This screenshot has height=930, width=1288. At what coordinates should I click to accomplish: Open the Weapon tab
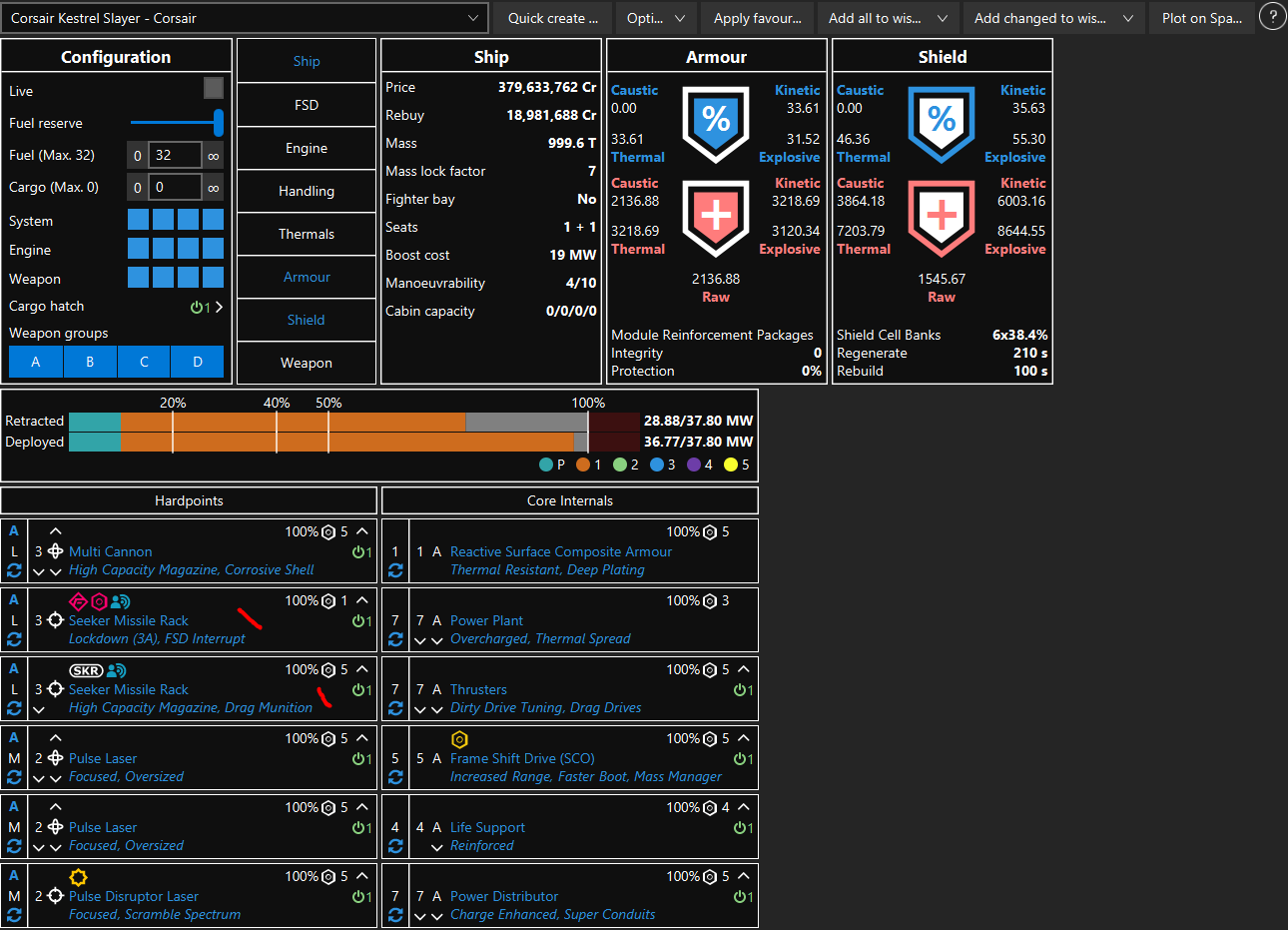(307, 363)
